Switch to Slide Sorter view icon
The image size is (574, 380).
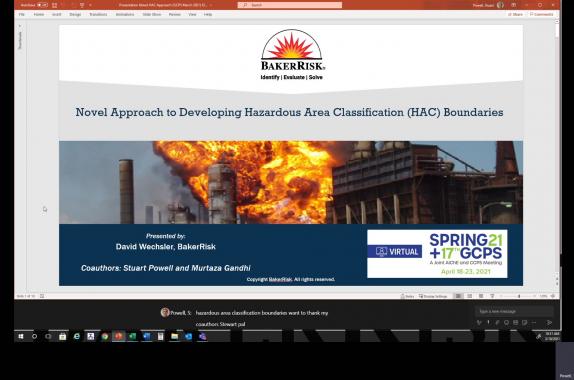[470, 296]
